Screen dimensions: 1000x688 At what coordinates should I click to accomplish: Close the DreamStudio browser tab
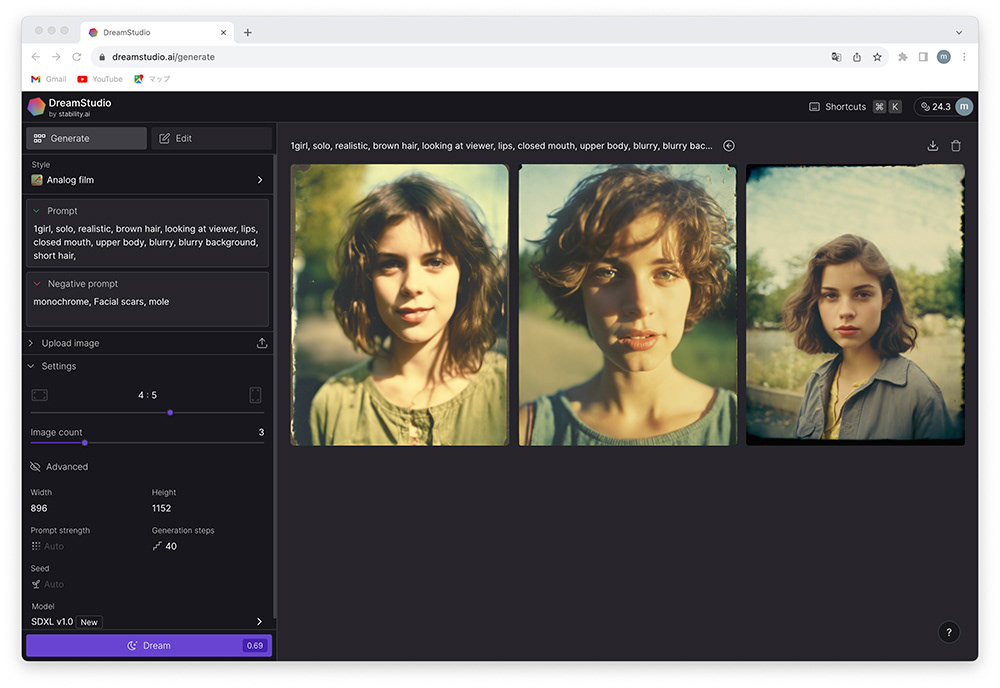(223, 33)
